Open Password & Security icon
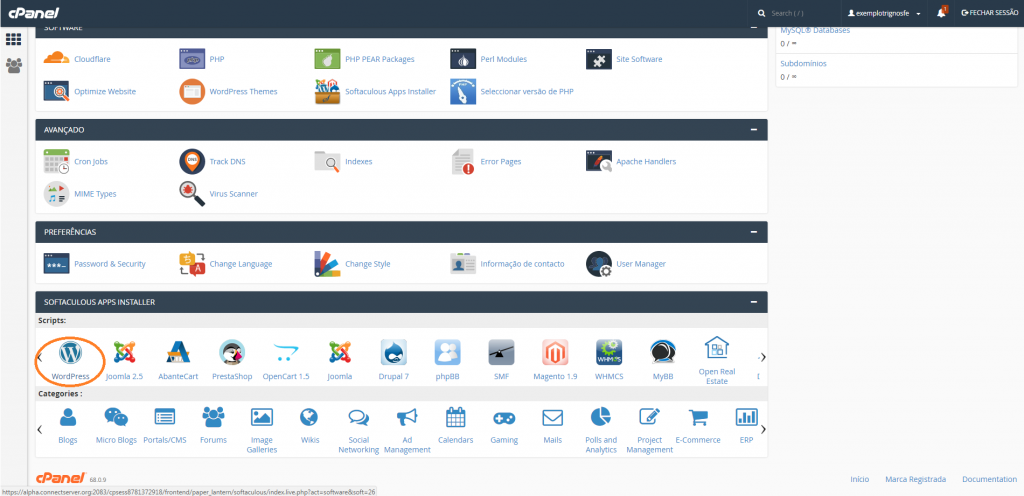The image size is (1024, 496). pos(56,264)
